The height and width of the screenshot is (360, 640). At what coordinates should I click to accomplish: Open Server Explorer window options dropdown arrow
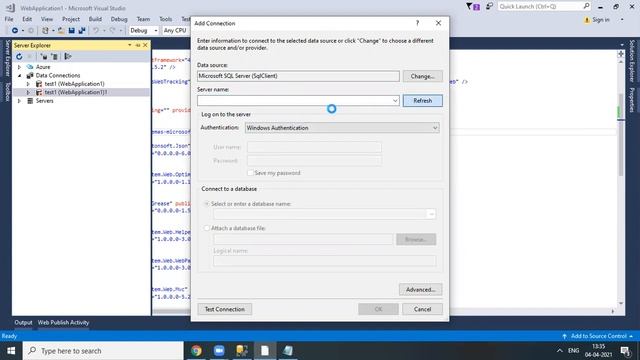click(130, 45)
